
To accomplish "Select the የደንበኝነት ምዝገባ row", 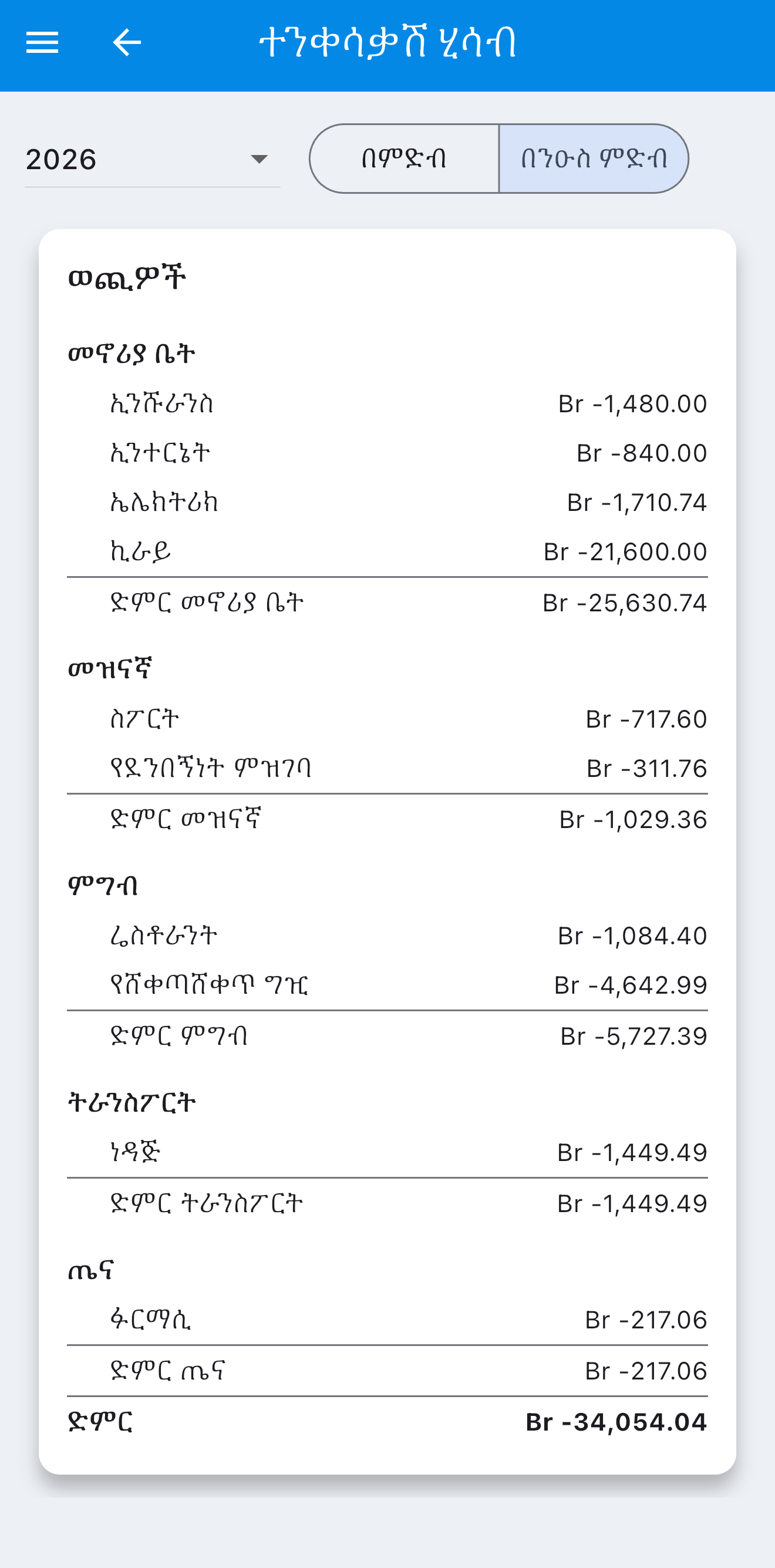I will tap(387, 769).
